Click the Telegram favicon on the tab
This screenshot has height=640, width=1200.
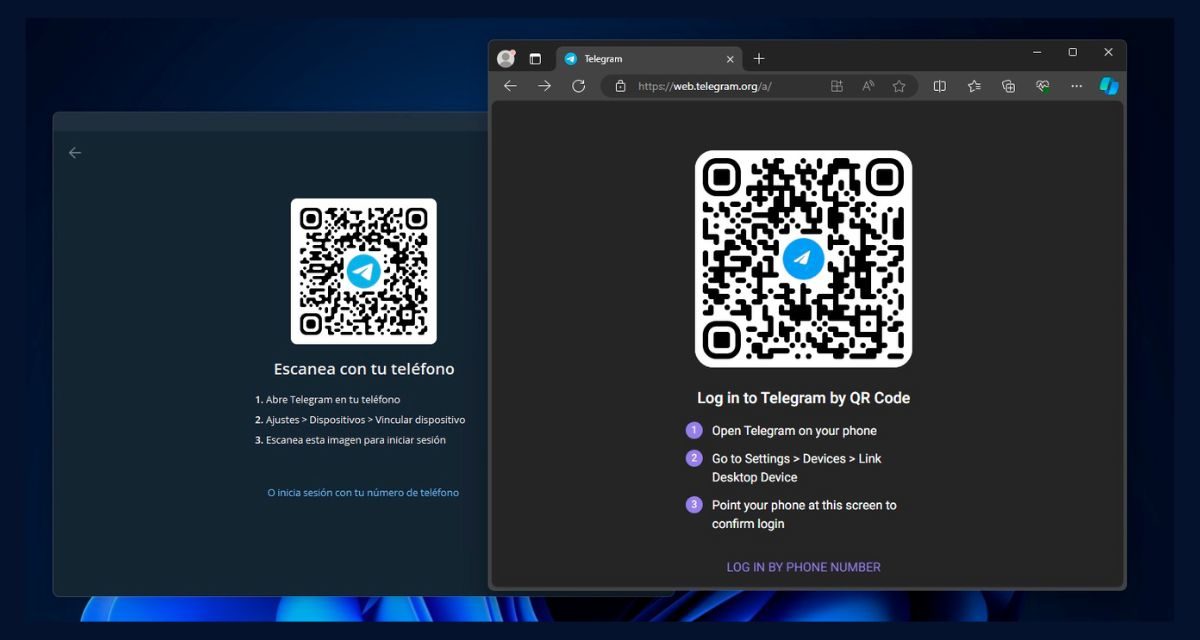[572, 58]
